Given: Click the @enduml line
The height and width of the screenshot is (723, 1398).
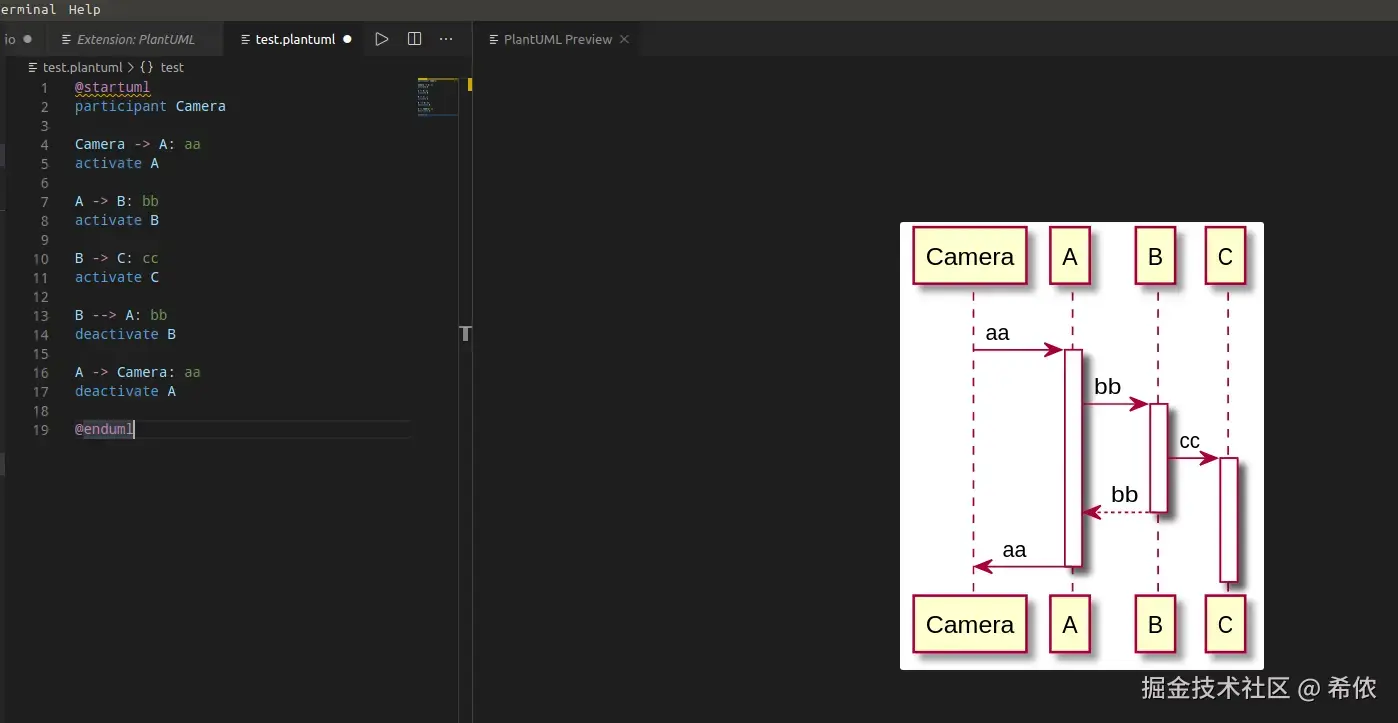Looking at the screenshot, I should click(x=104, y=429).
